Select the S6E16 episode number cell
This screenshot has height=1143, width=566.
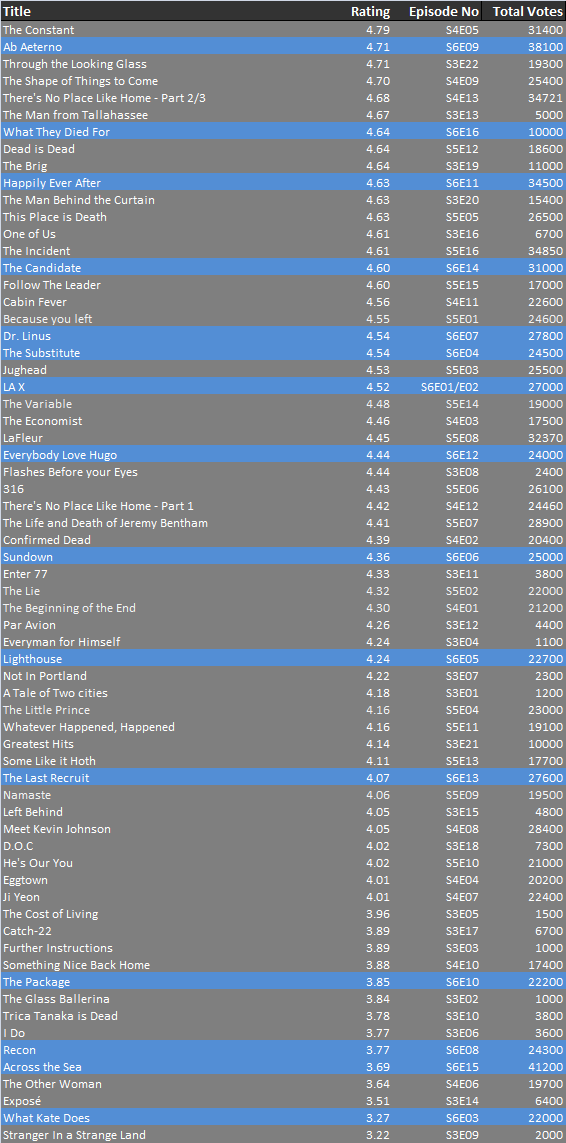pos(462,132)
